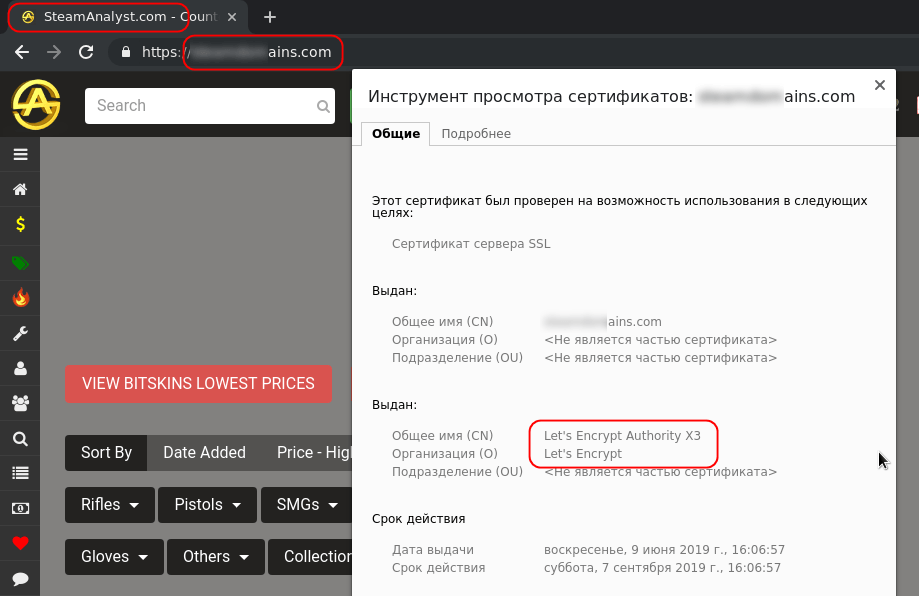Reload the page with refresh button

point(86,52)
